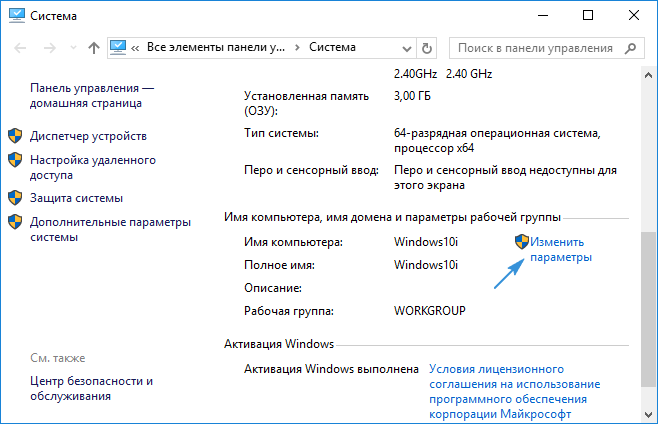Go to Панель управления — домашняя страница

click(x=92, y=95)
